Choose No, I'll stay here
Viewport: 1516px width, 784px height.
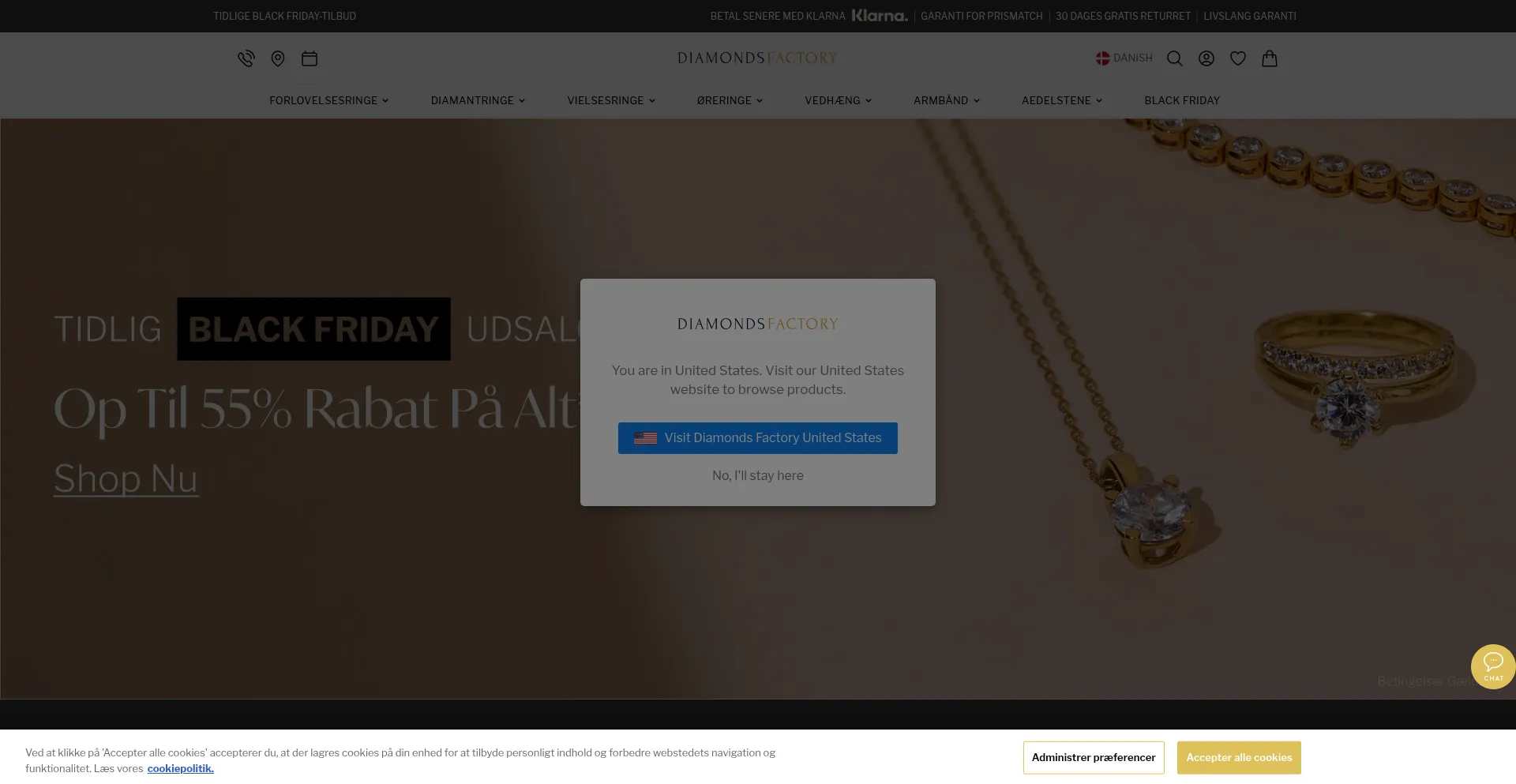(758, 475)
